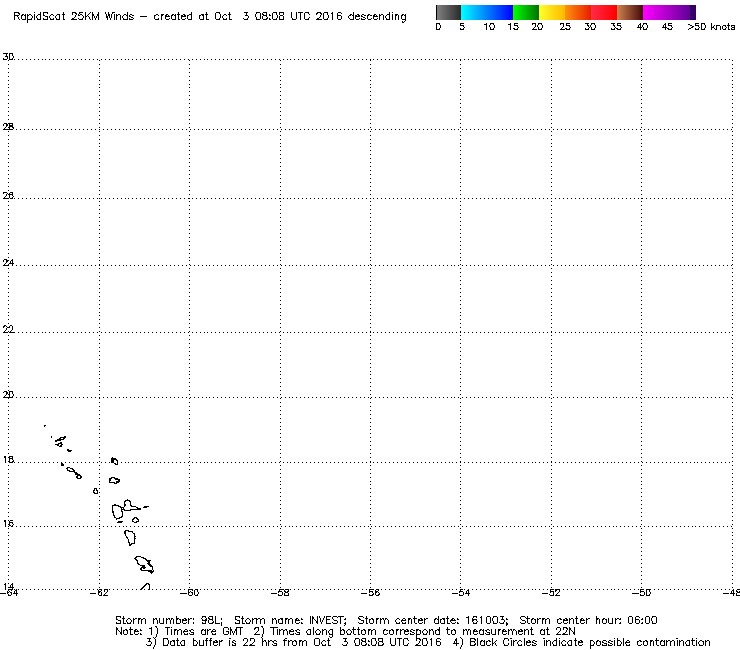Select the brown 35-40 knots legend band
The width and height of the screenshot is (740, 650).
pyautogui.click(x=630, y=12)
